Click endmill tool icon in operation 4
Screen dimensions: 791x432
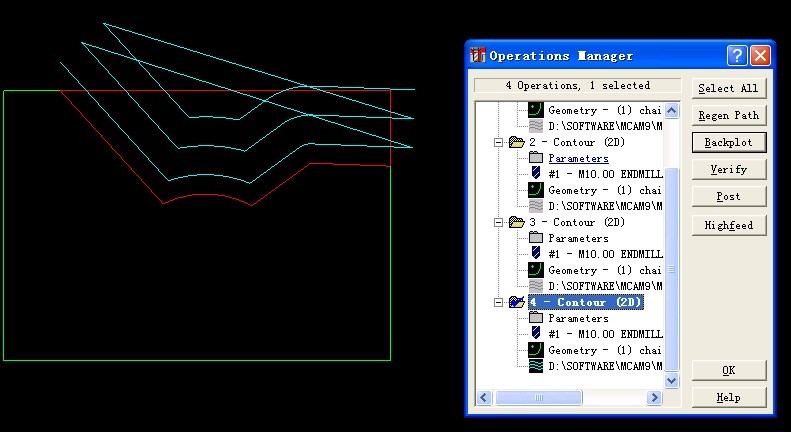click(536, 334)
